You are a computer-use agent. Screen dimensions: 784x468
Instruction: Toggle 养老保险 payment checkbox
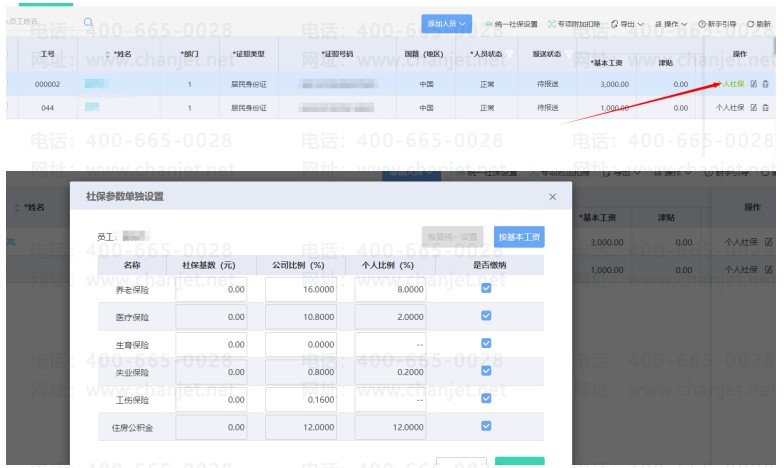486,288
